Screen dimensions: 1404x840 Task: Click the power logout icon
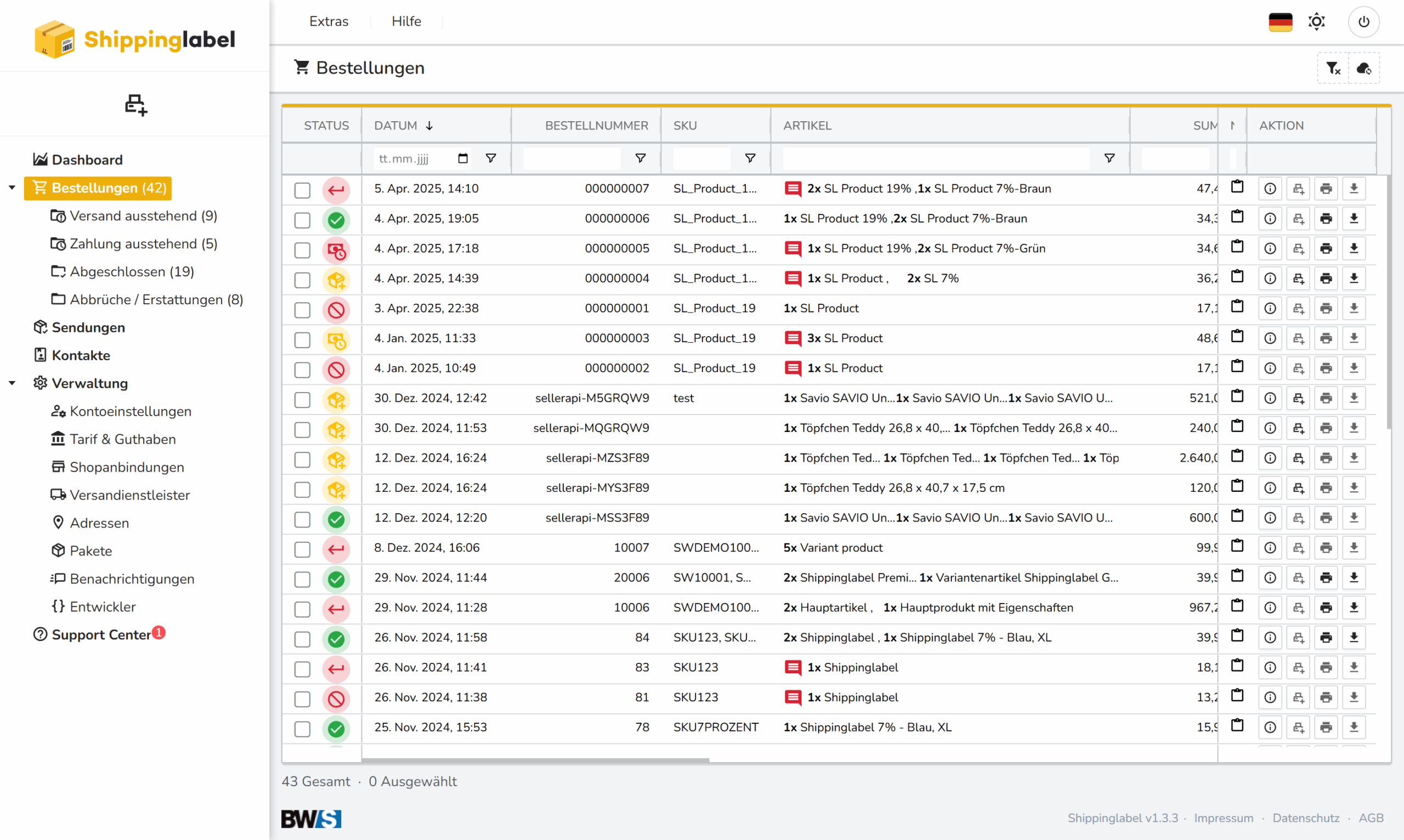point(1363,21)
